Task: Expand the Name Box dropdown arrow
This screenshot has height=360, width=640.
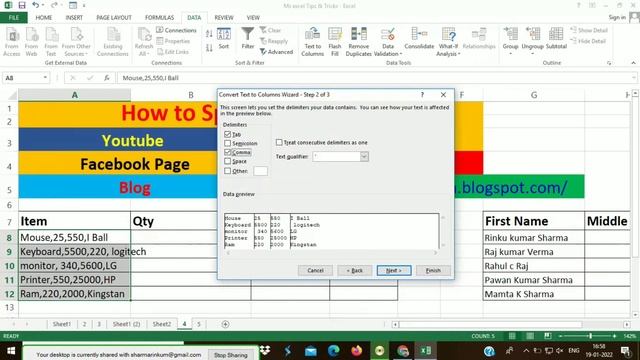Action: coord(45,78)
